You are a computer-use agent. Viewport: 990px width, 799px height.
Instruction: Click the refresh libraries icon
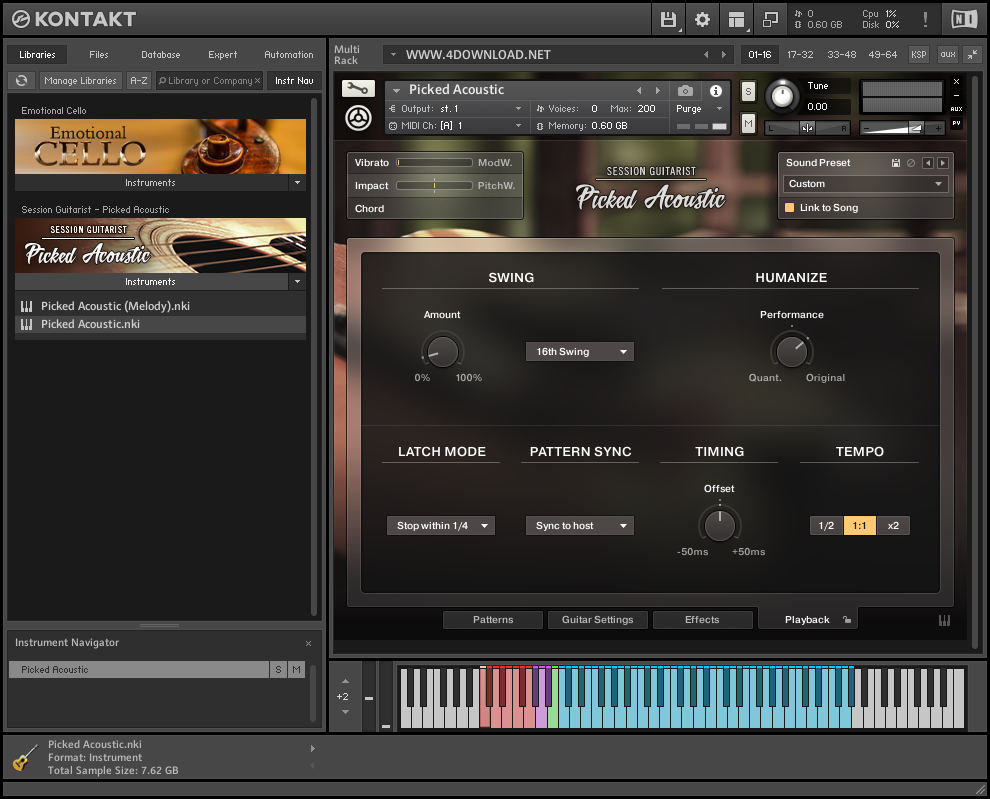(21, 81)
